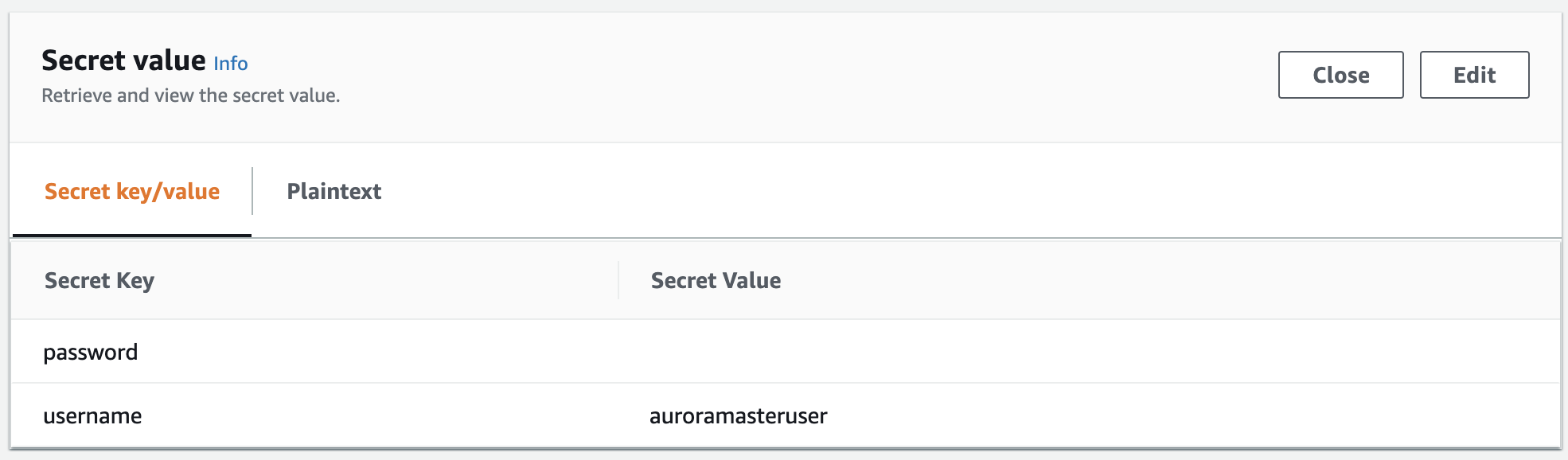Screen dimensions: 1568x460
Task: Click the Secret Key column header
Action: tap(99, 281)
